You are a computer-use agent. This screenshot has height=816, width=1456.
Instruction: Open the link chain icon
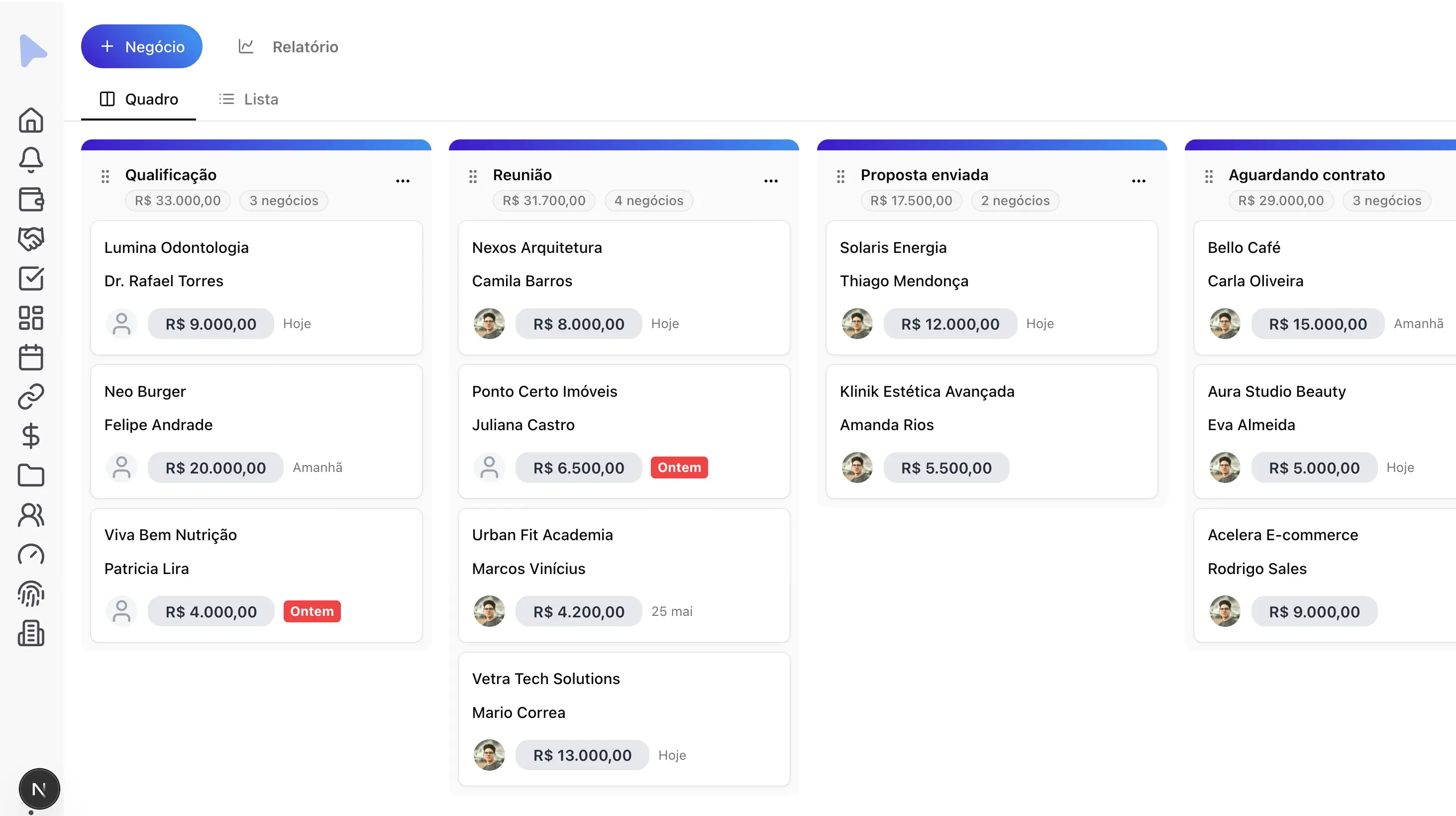coord(30,396)
